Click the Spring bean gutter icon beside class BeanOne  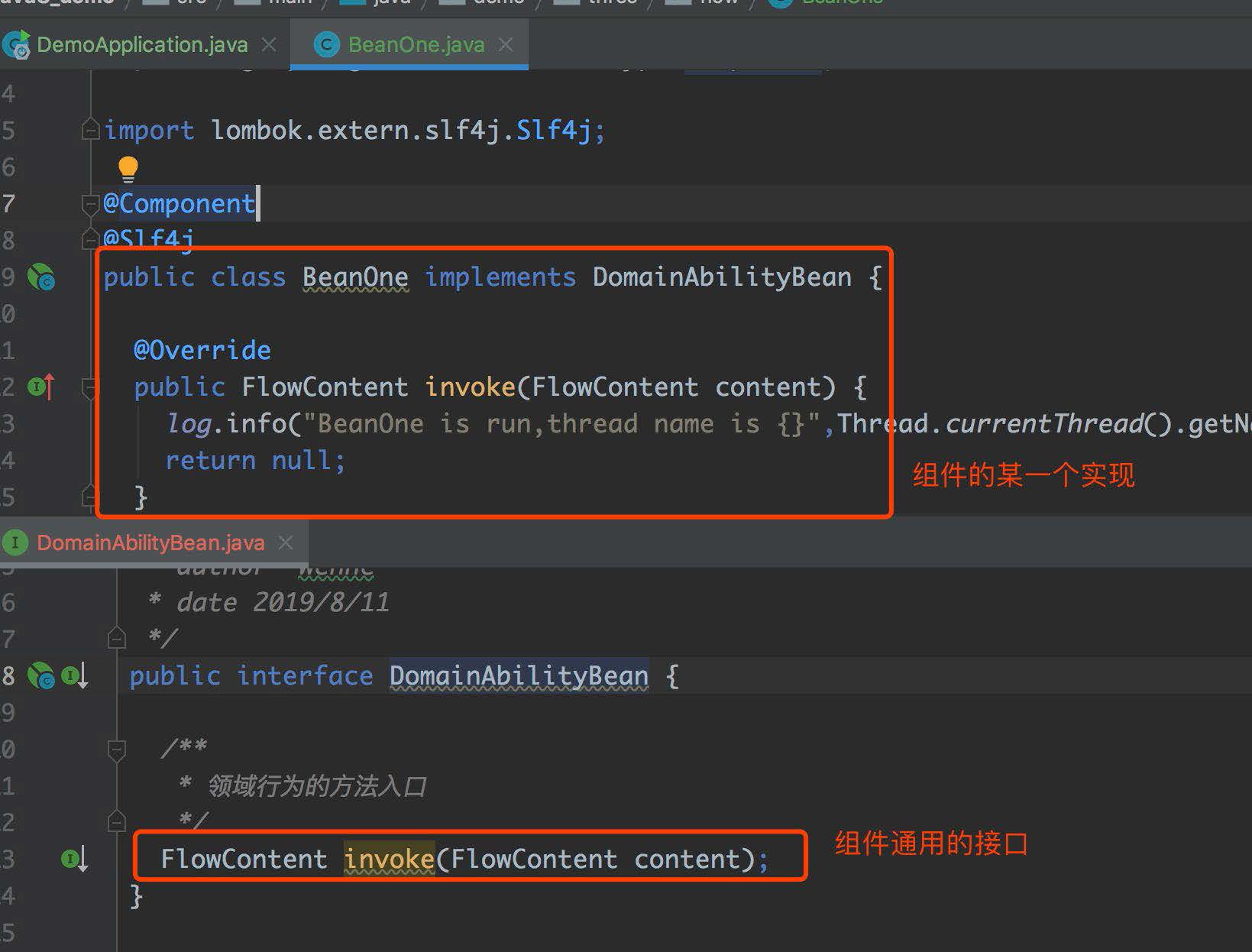pos(40,277)
